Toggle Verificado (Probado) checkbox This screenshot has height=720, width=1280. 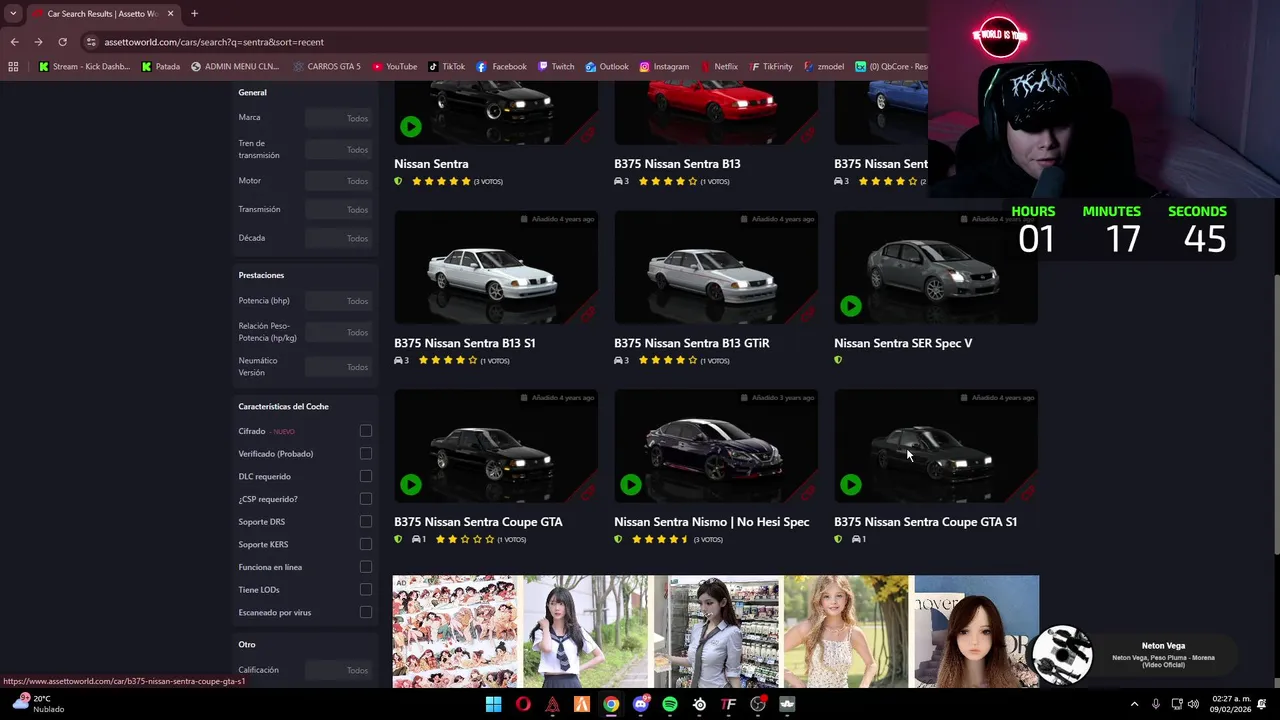coord(366,454)
